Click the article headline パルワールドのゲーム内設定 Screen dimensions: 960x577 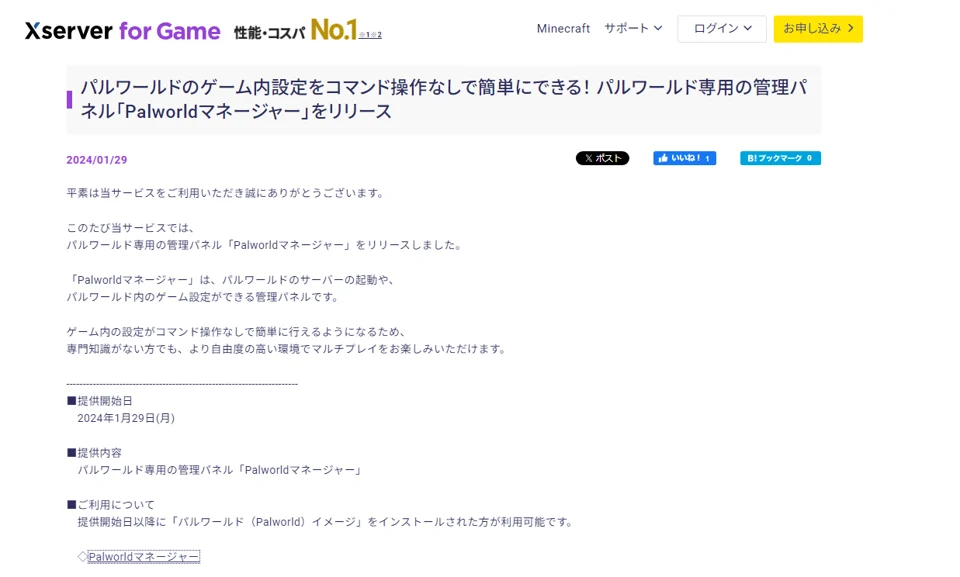click(x=444, y=99)
